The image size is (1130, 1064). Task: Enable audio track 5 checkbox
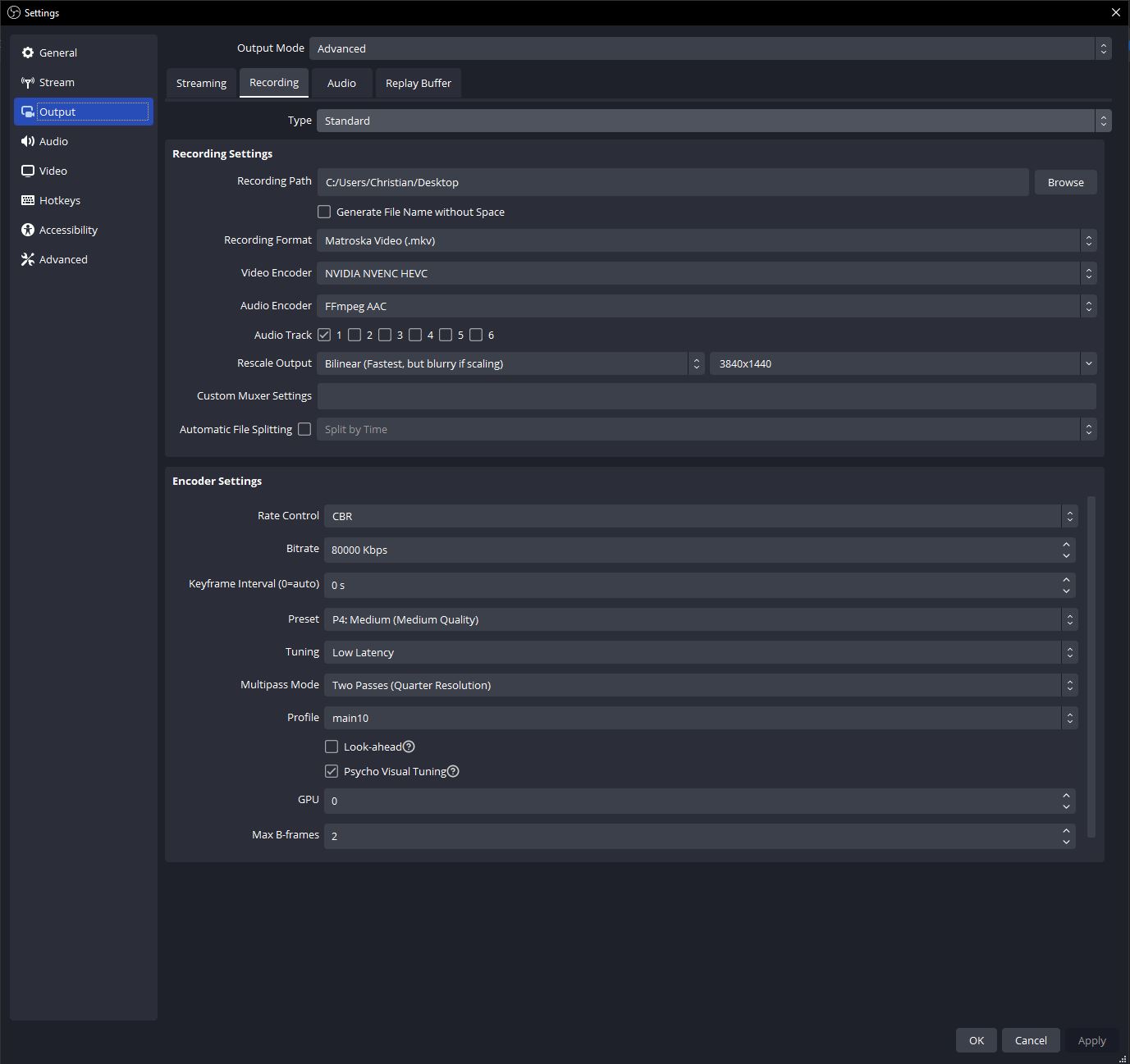(x=446, y=335)
